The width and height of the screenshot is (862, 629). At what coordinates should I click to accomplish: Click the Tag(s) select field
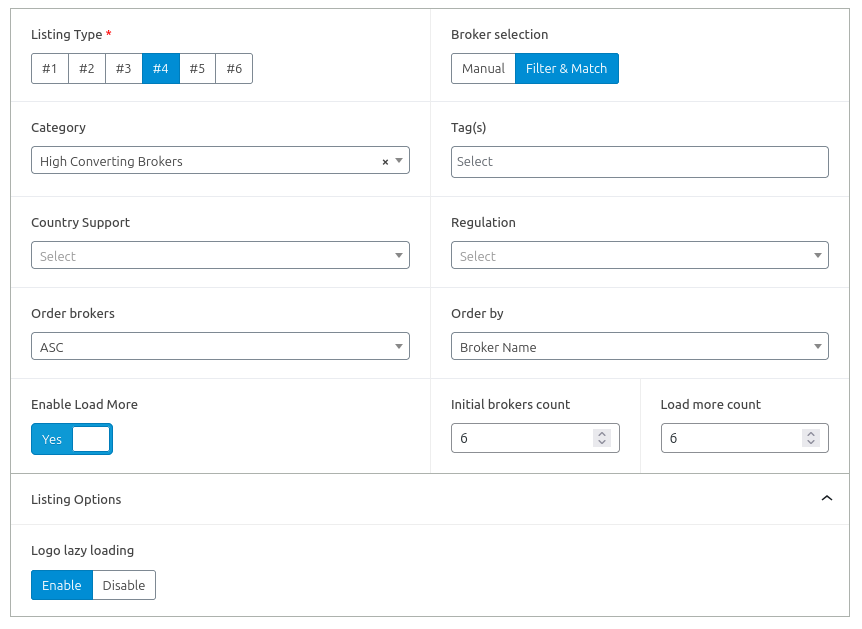[x=639, y=162]
